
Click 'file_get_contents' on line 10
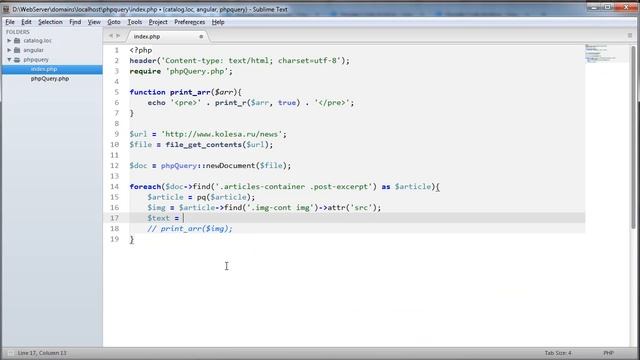pos(203,144)
